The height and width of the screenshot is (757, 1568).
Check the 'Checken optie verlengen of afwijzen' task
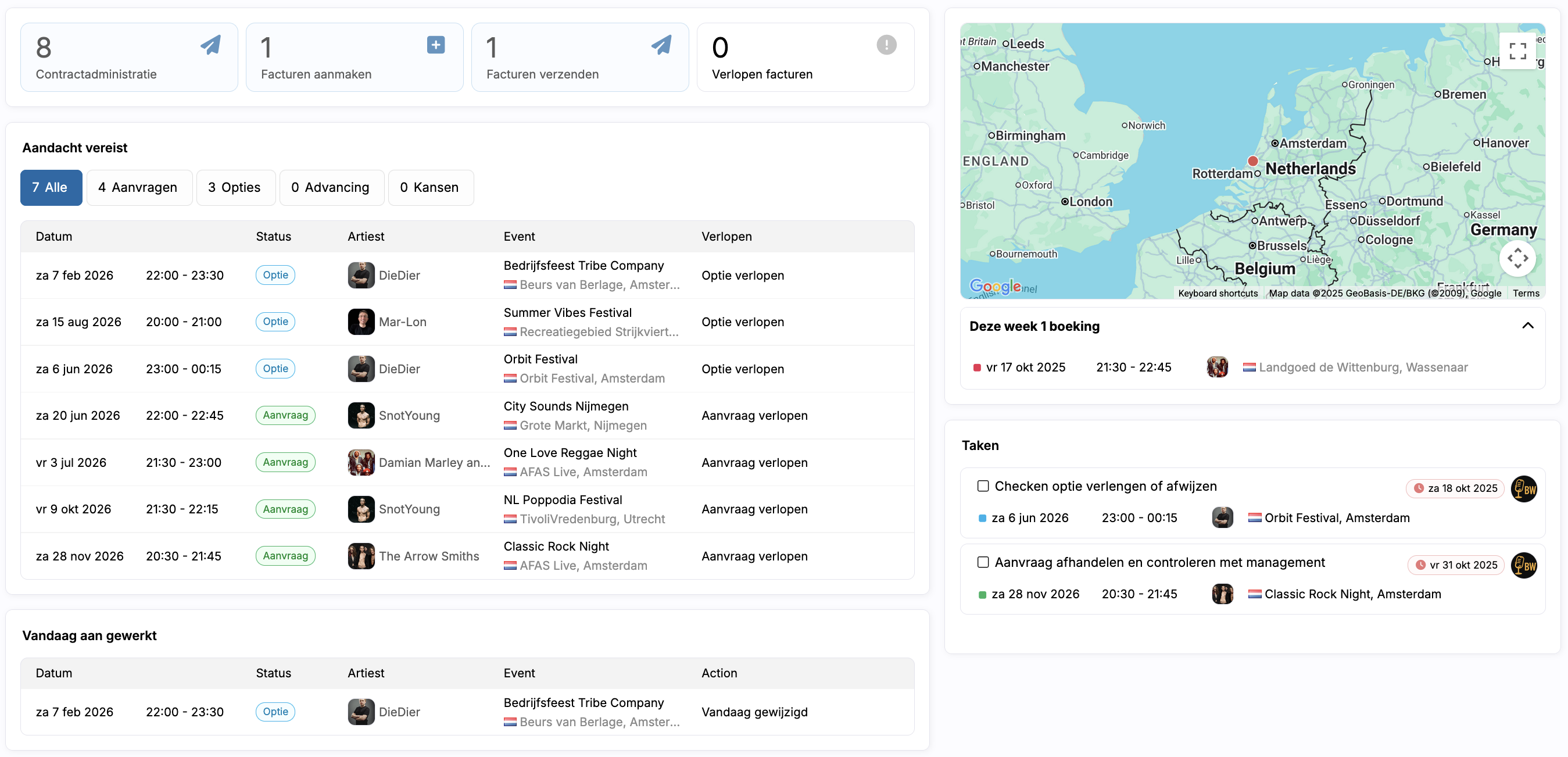tap(982, 486)
